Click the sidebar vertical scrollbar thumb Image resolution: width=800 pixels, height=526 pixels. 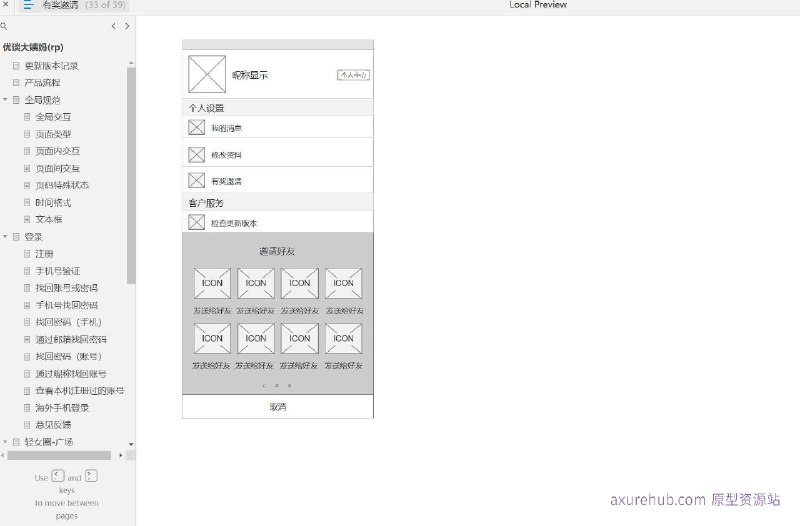[x=131, y=176]
